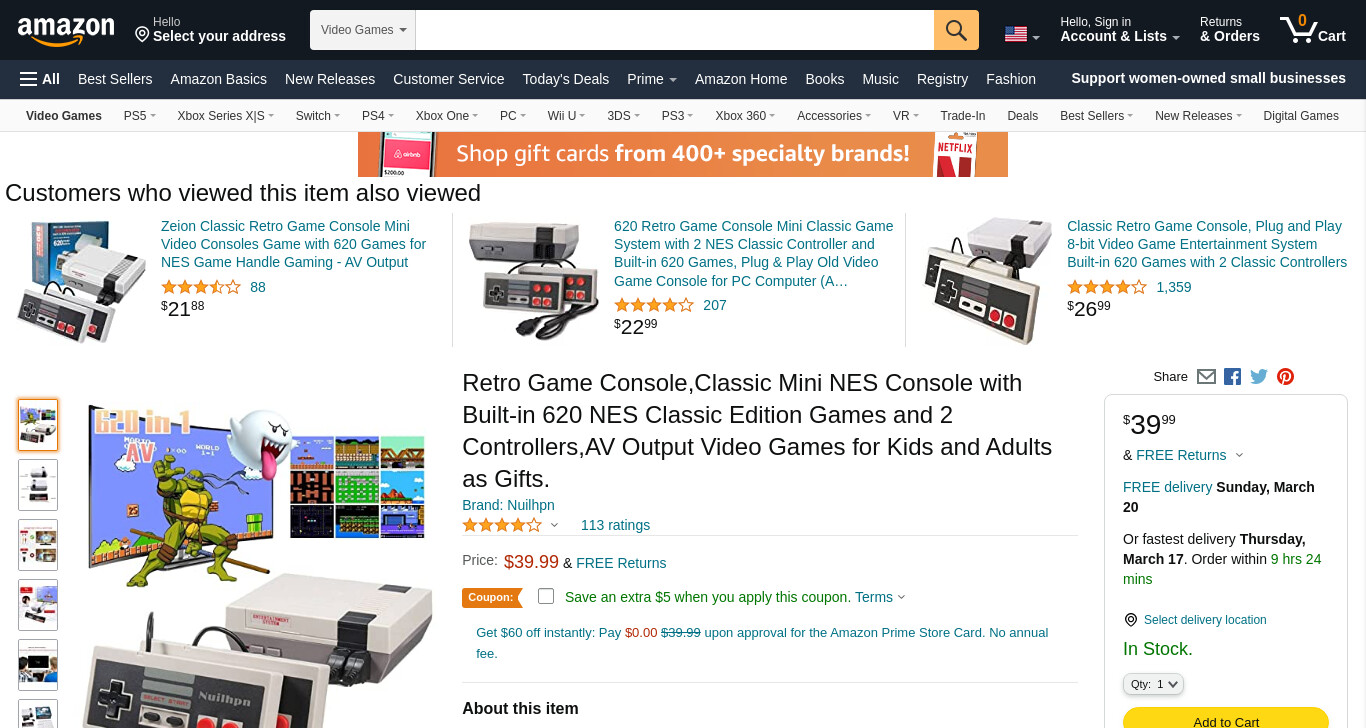Click the US flag language selector

(x=1022, y=35)
